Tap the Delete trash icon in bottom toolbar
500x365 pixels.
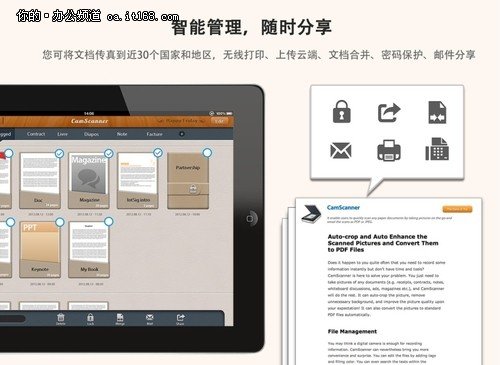tap(61, 318)
